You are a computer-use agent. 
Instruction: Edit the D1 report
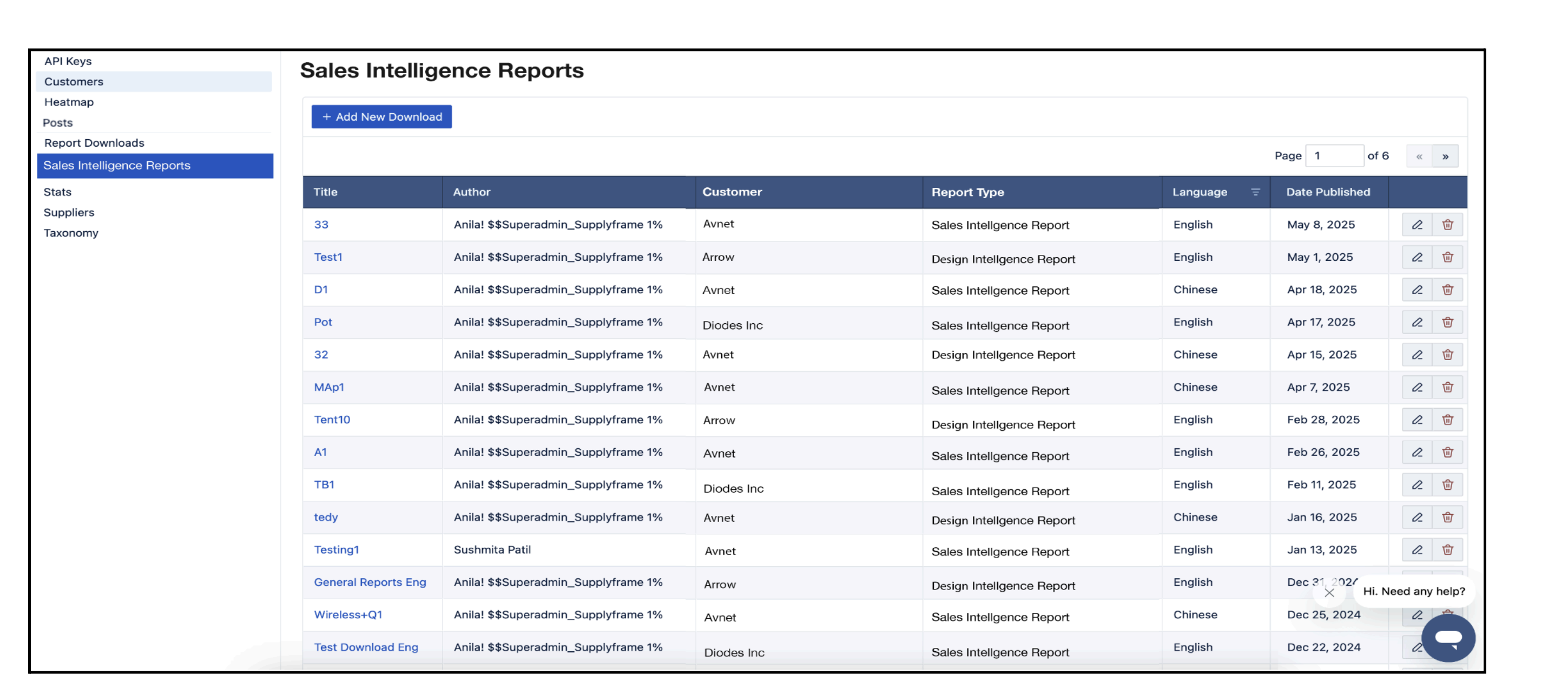(1417, 290)
